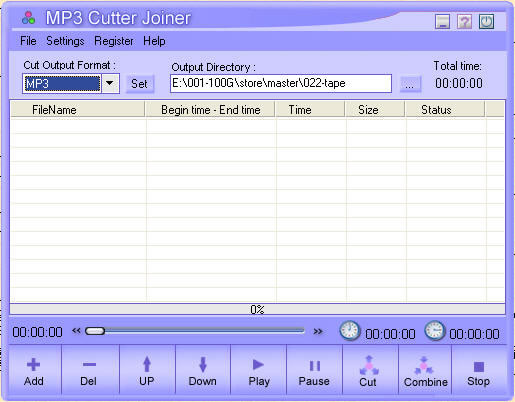The image size is (515, 402).
Task: Sort by Status column header
Action: [445, 110]
